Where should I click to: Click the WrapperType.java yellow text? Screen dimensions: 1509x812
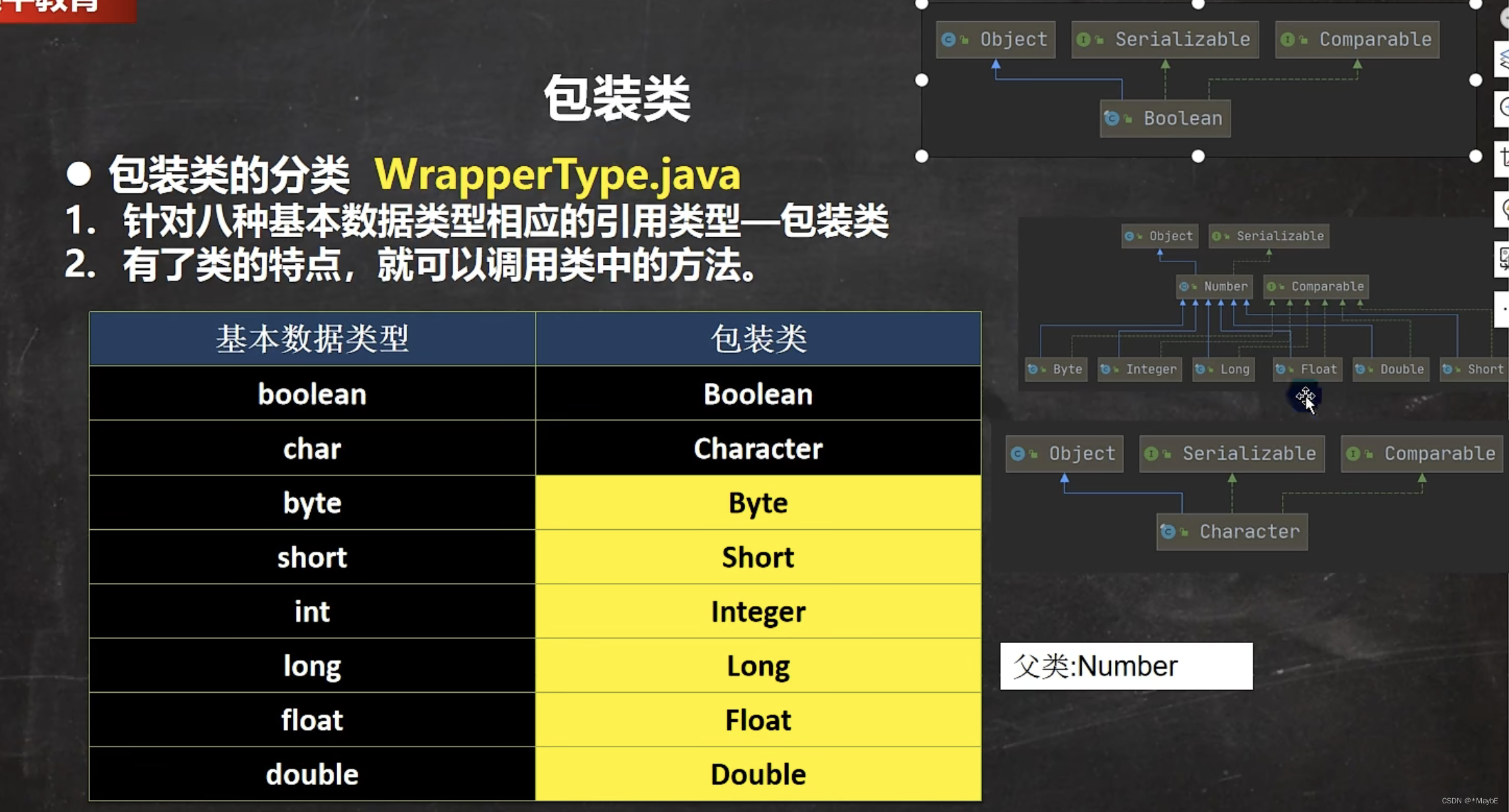[x=557, y=175]
